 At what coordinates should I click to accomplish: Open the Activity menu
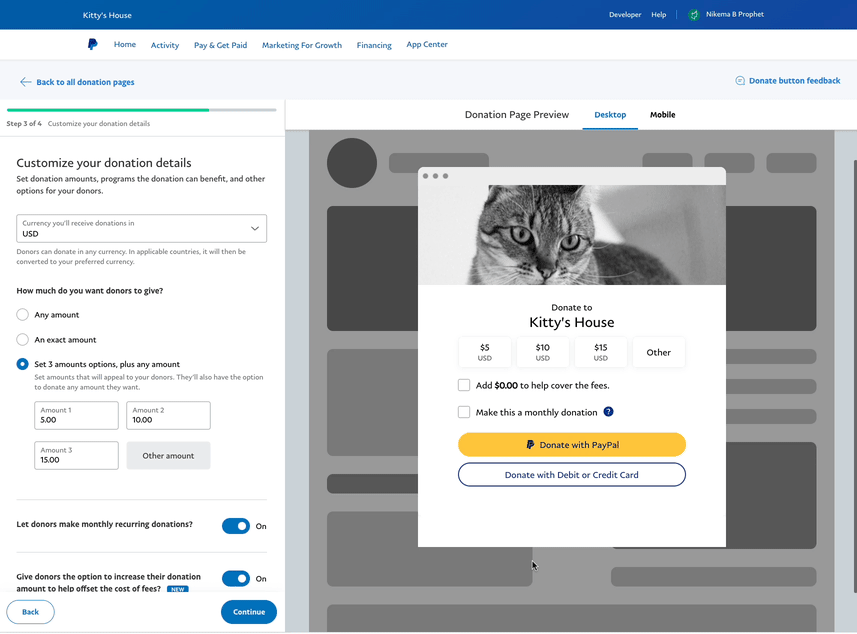[x=165, y=45]
